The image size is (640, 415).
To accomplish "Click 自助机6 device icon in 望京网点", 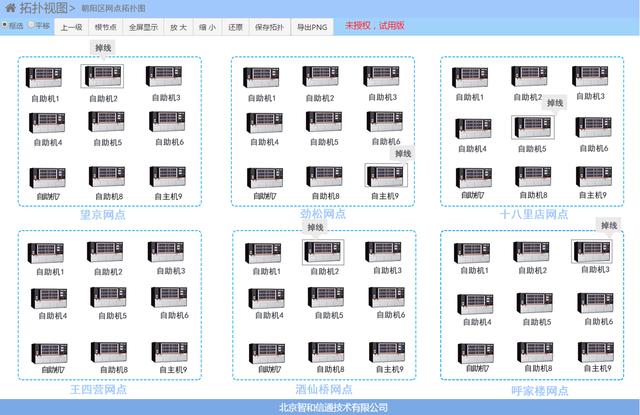I will [x=165, y=122].
